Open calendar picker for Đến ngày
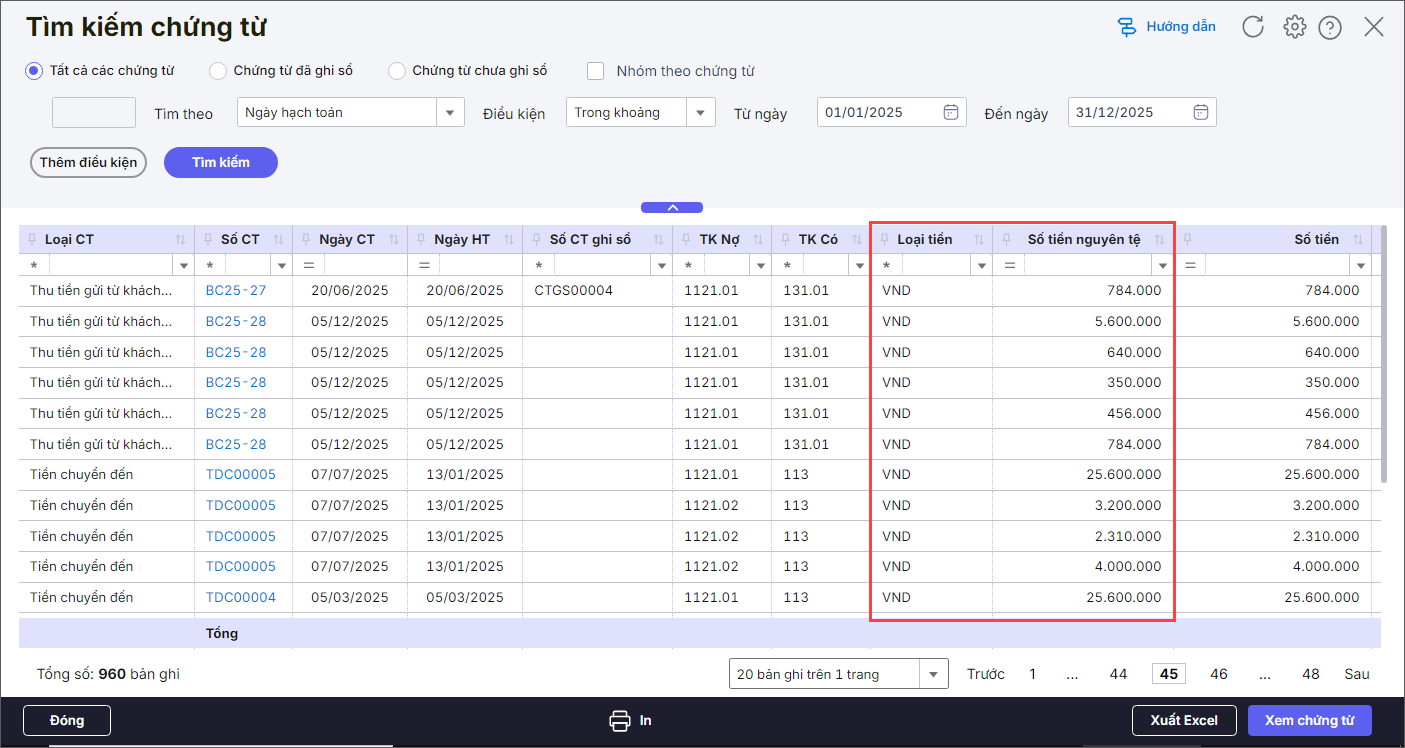1405x748 pixels. (1201, 112)
